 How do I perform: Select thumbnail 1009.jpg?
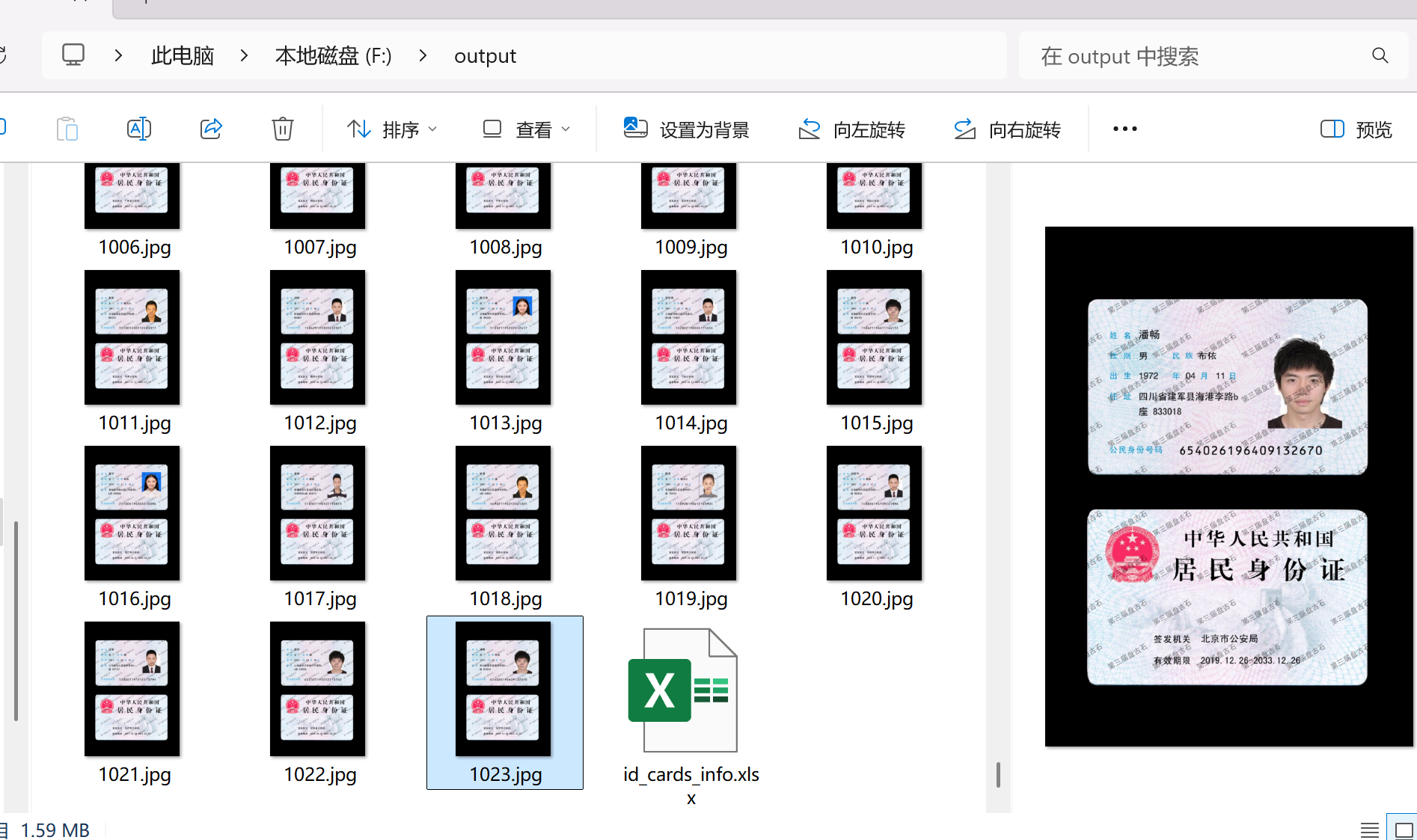(x=689, y=196)
